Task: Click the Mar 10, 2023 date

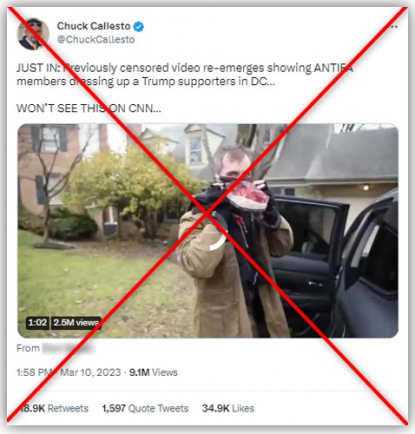Action: point(90,372)
